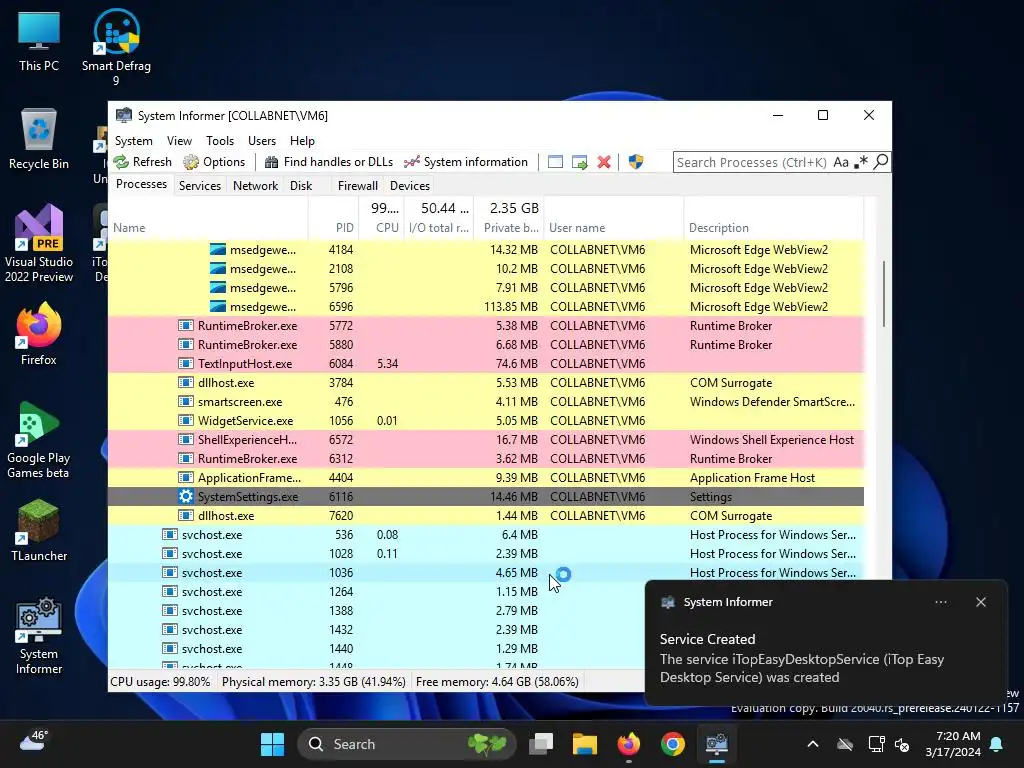The width and height of the screenshot is (1024, 768).
Task: Select dllhost.exe with PID 7620
Action: pos(486,516)
